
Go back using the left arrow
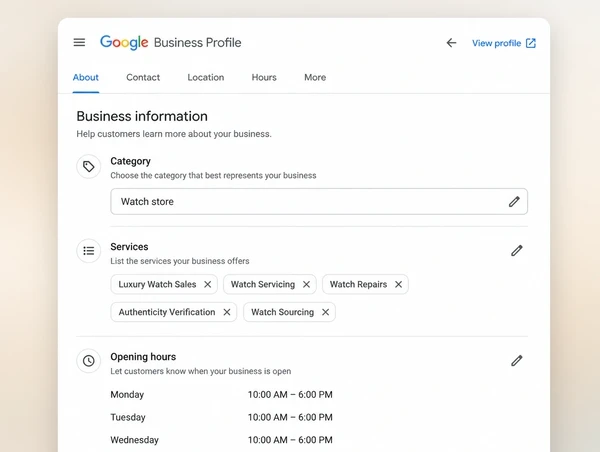tap(452, 43)
